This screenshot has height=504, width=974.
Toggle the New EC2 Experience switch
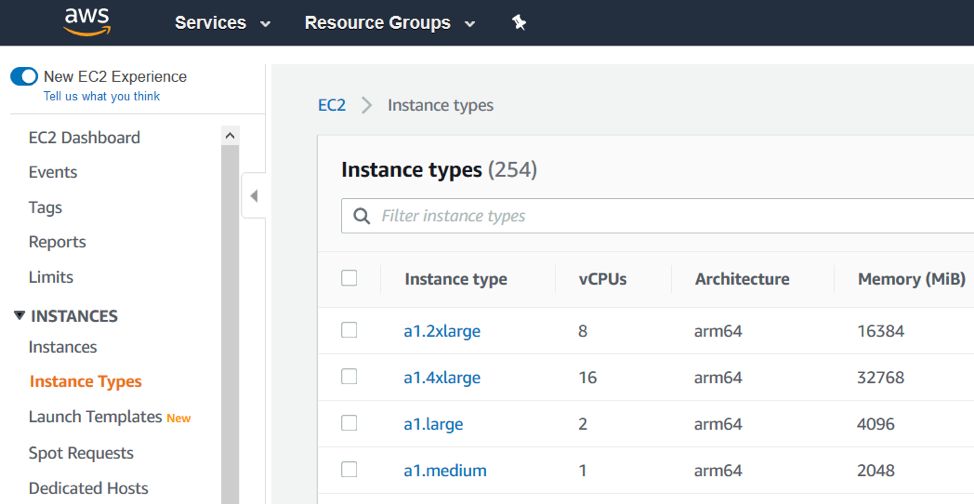(24, 77)
